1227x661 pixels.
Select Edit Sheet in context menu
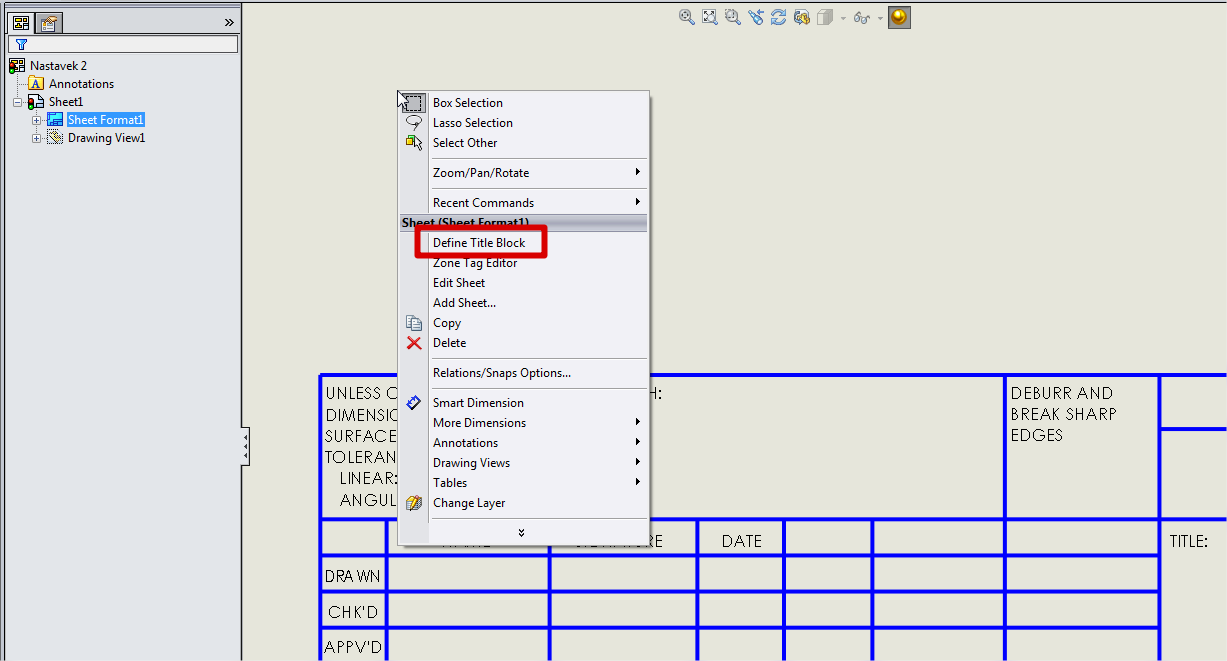(459, 283)
